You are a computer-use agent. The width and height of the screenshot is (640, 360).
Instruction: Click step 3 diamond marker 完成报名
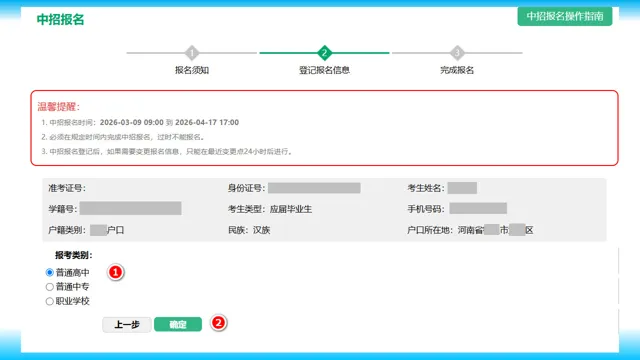[457, 53]
